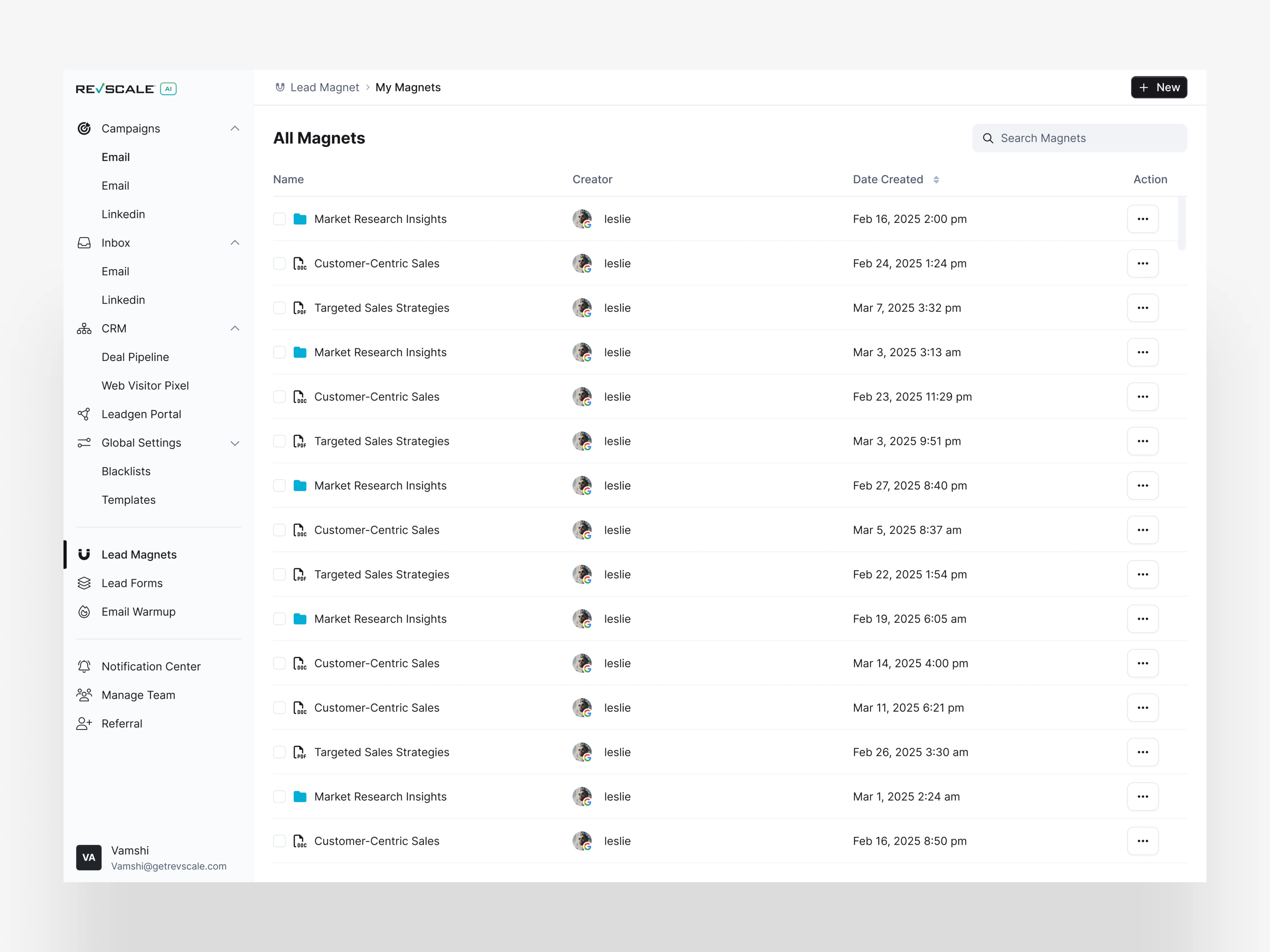Open Templates in sidebar

(129, 500)
